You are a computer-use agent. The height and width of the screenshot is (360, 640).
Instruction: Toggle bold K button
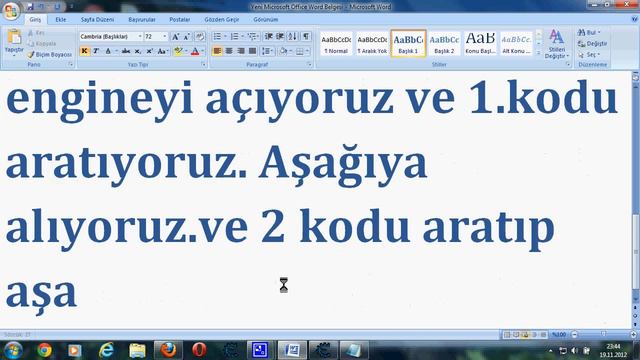tap(84, 51)
